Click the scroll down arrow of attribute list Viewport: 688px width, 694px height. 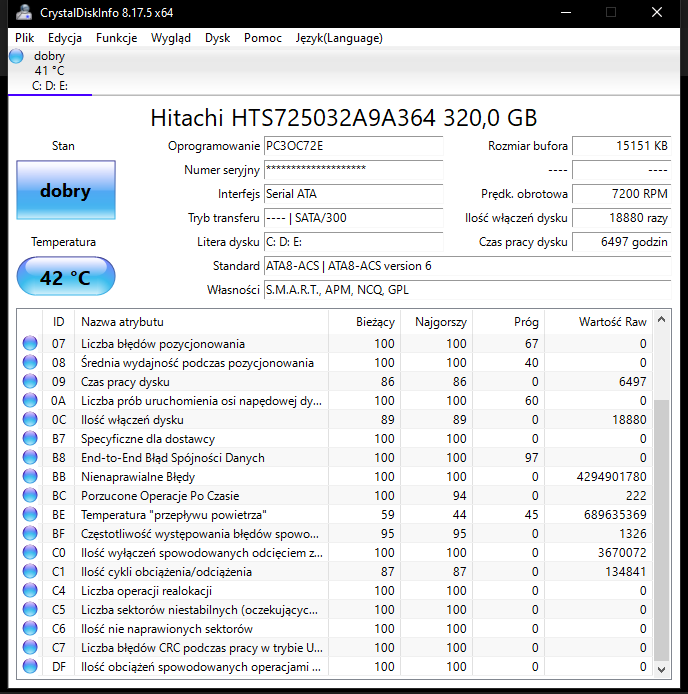pos(661,669)
